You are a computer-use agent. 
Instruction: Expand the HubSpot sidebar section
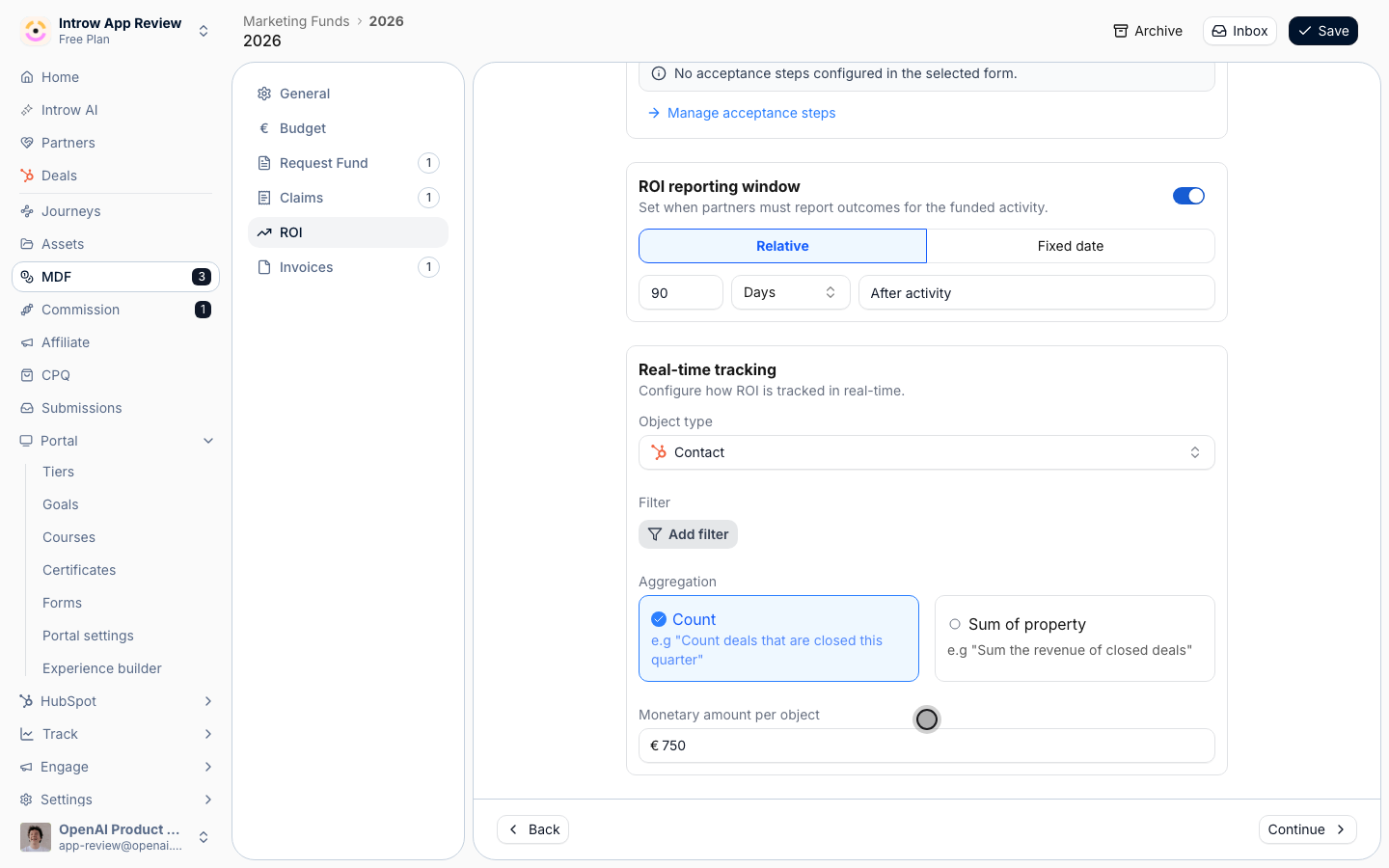[x=208, y=701]
